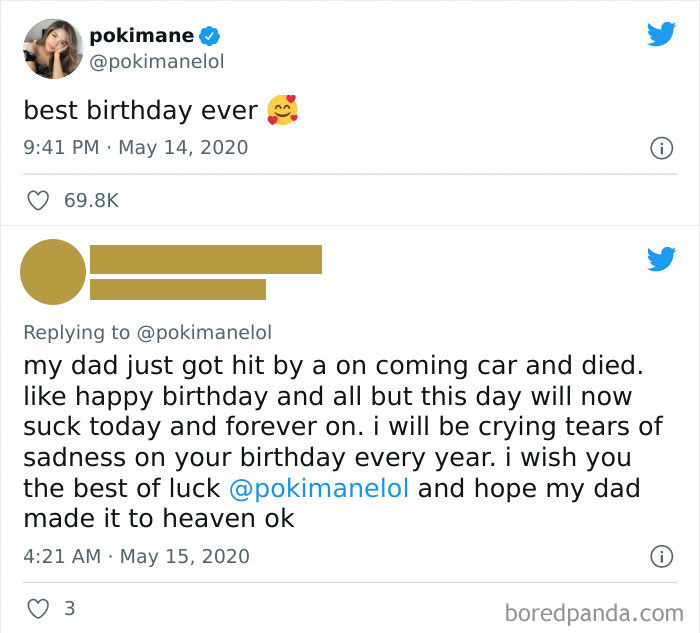The width and height of the screenshot is (700, 633).
Task: Open pokimane's profile picture
Action: click(x=53, y=46)
